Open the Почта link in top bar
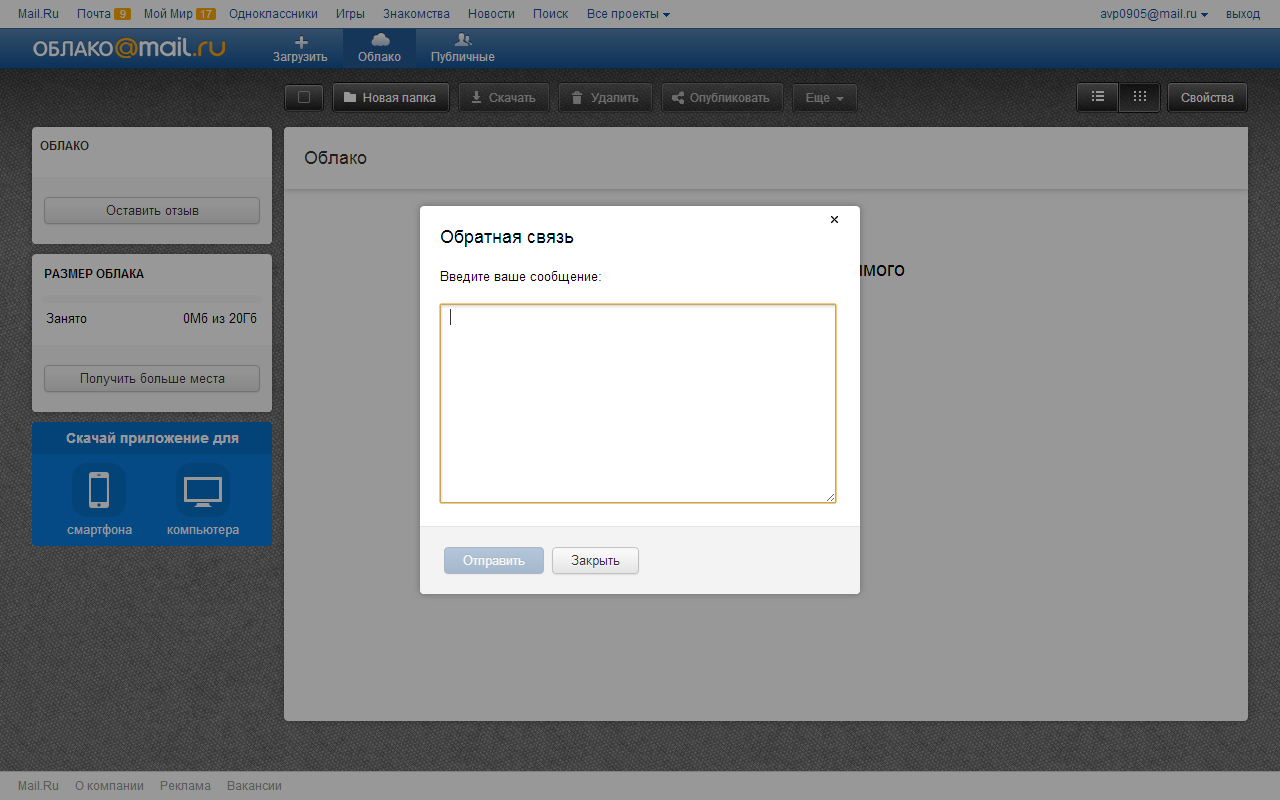1280x800 pixels. point(93,14)
